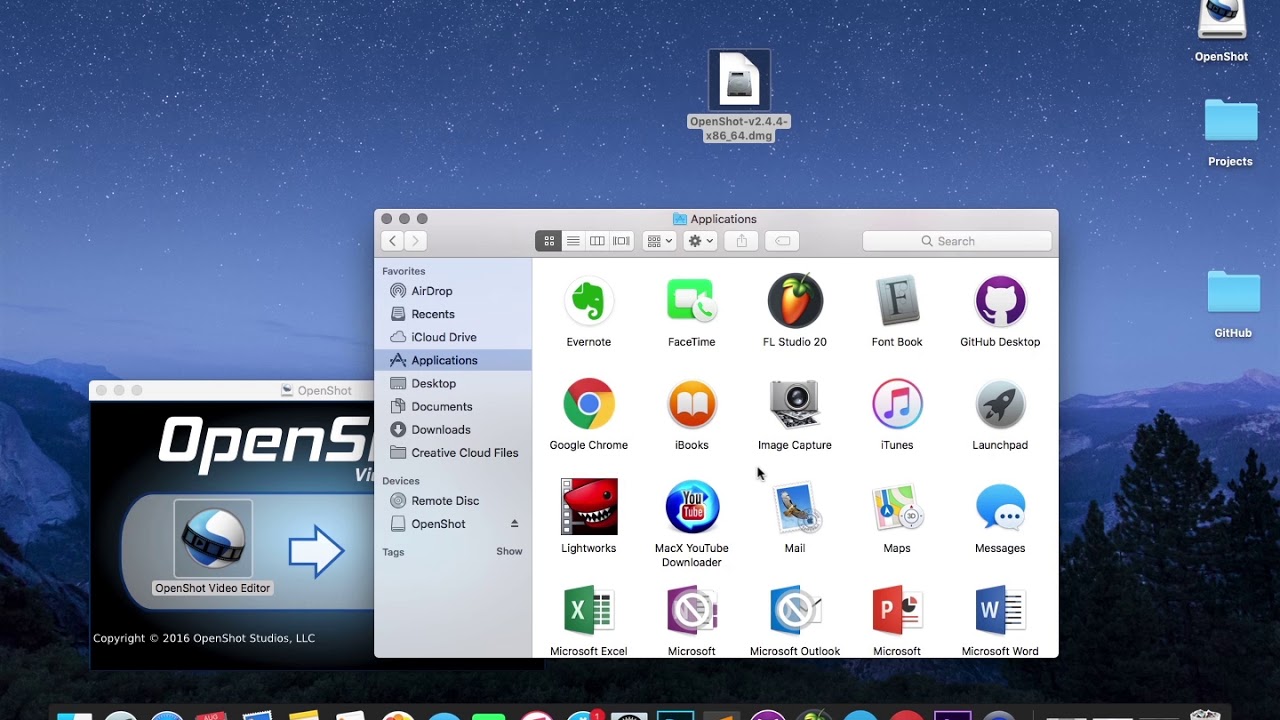Open Evernote app icon
The width and height of the screenshot is (1280, 720).
(x=588, y=301)
